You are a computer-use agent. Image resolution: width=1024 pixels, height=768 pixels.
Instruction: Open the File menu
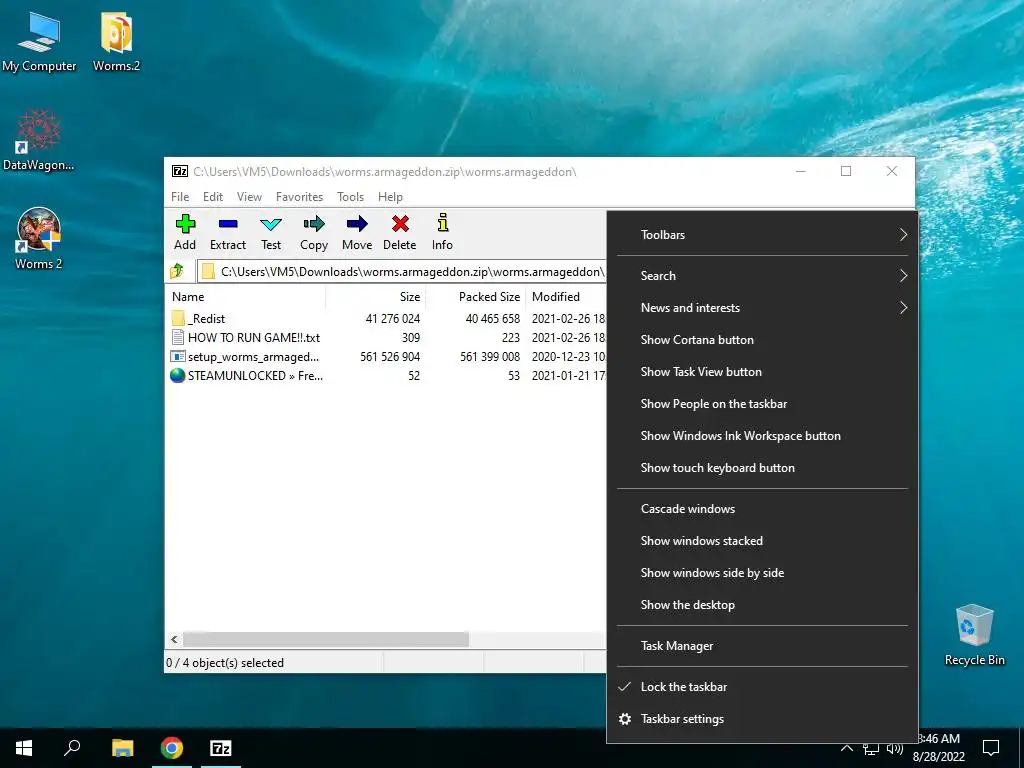[180, 197]
